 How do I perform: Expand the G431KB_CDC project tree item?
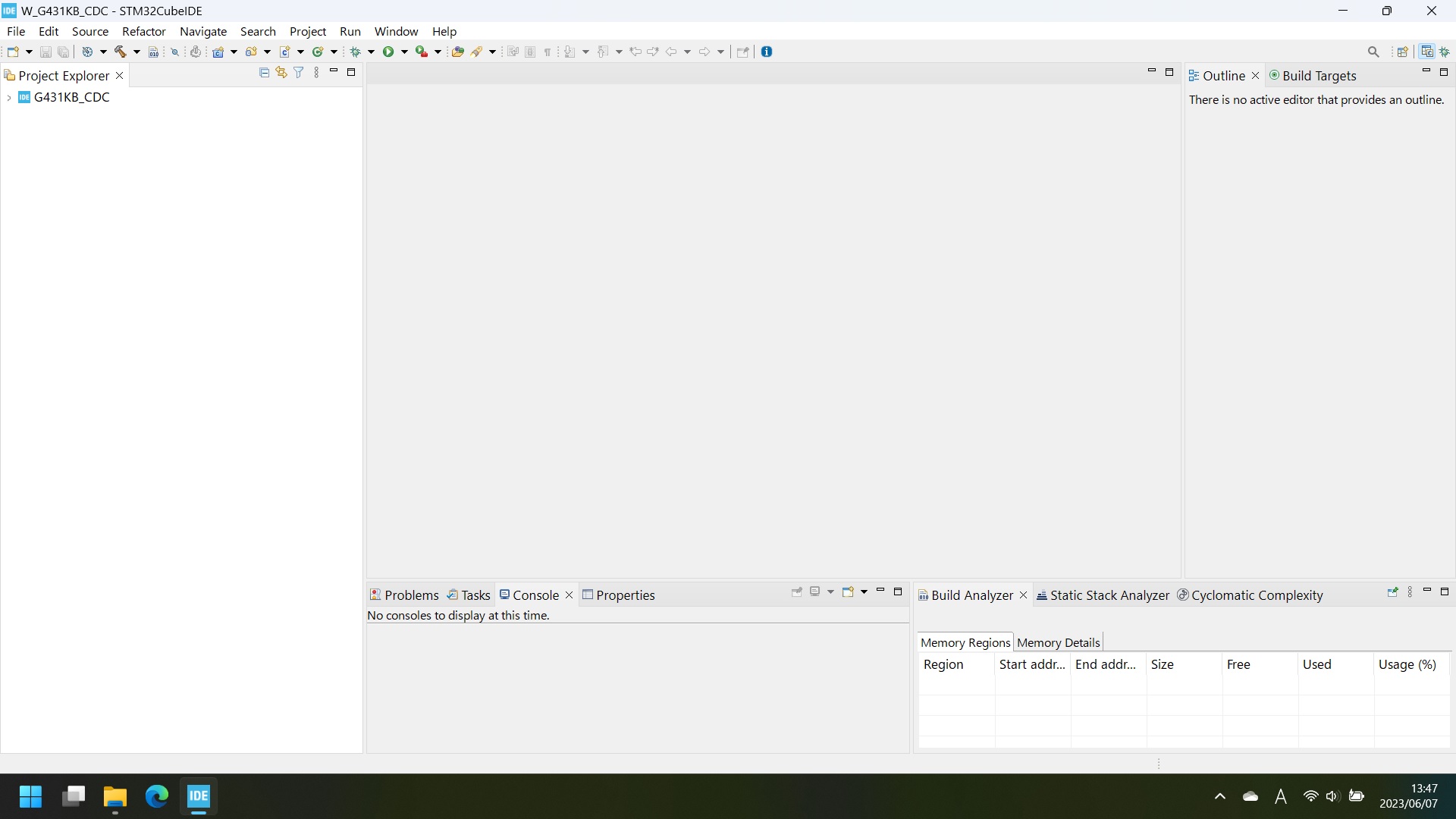(x=10, y=97)
